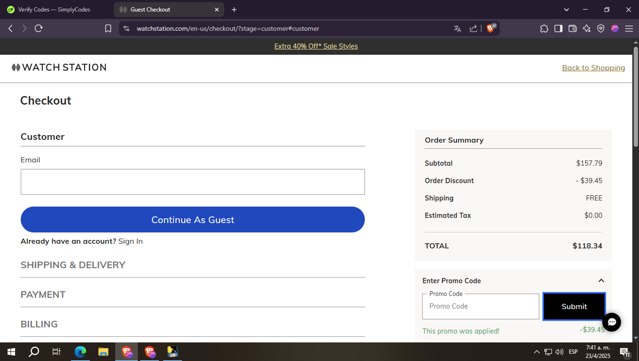Click the BILLING section heading

click(39, 324)
